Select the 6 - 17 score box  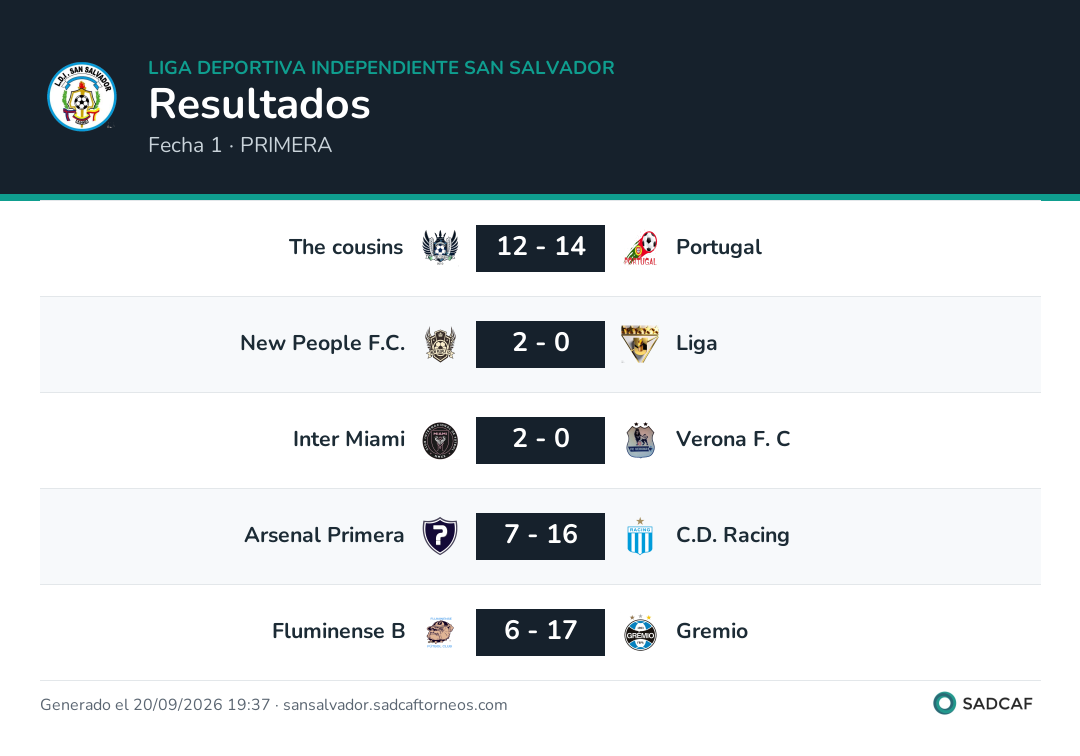540,632
